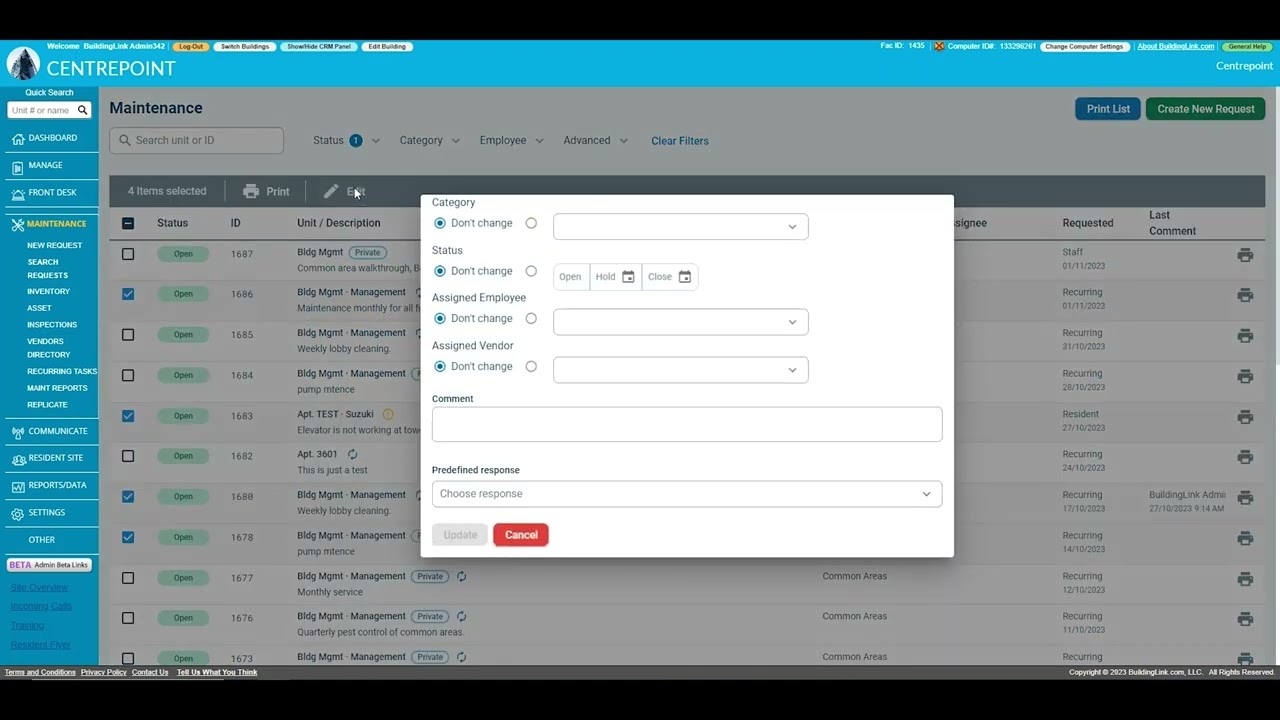Viewport: 1280px width, 720px height.
Task: Click the Reports/Data icon
Action: pos(18,487)
